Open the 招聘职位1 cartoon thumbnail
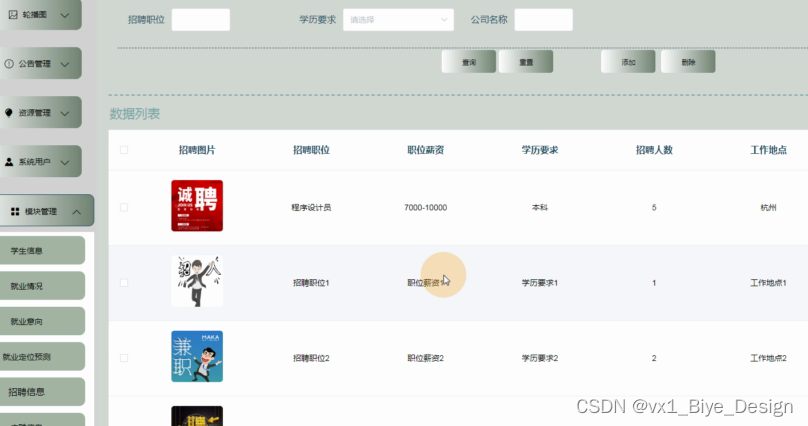 [197, 281]
